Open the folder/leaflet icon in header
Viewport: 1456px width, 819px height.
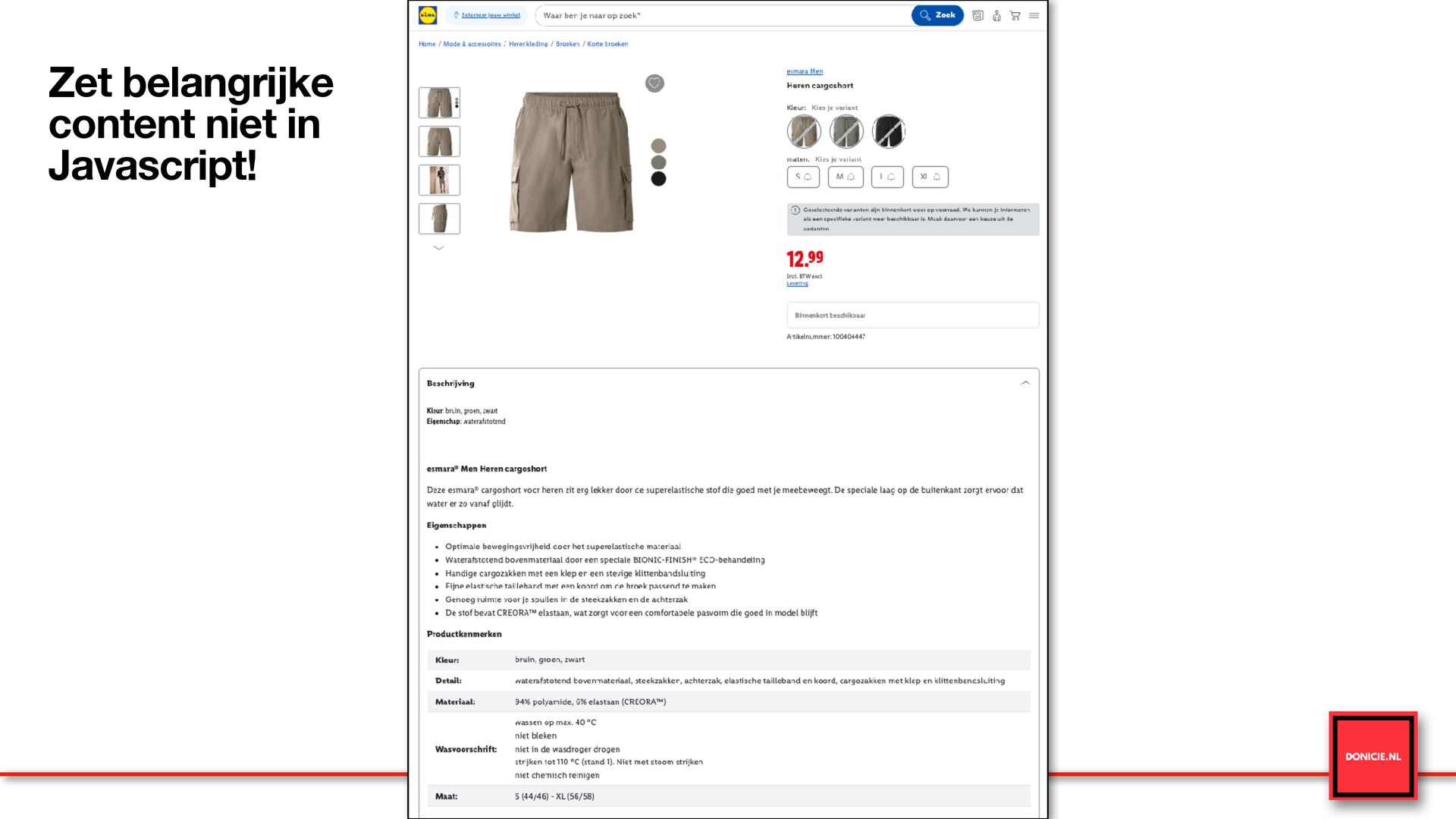point(977,15)
